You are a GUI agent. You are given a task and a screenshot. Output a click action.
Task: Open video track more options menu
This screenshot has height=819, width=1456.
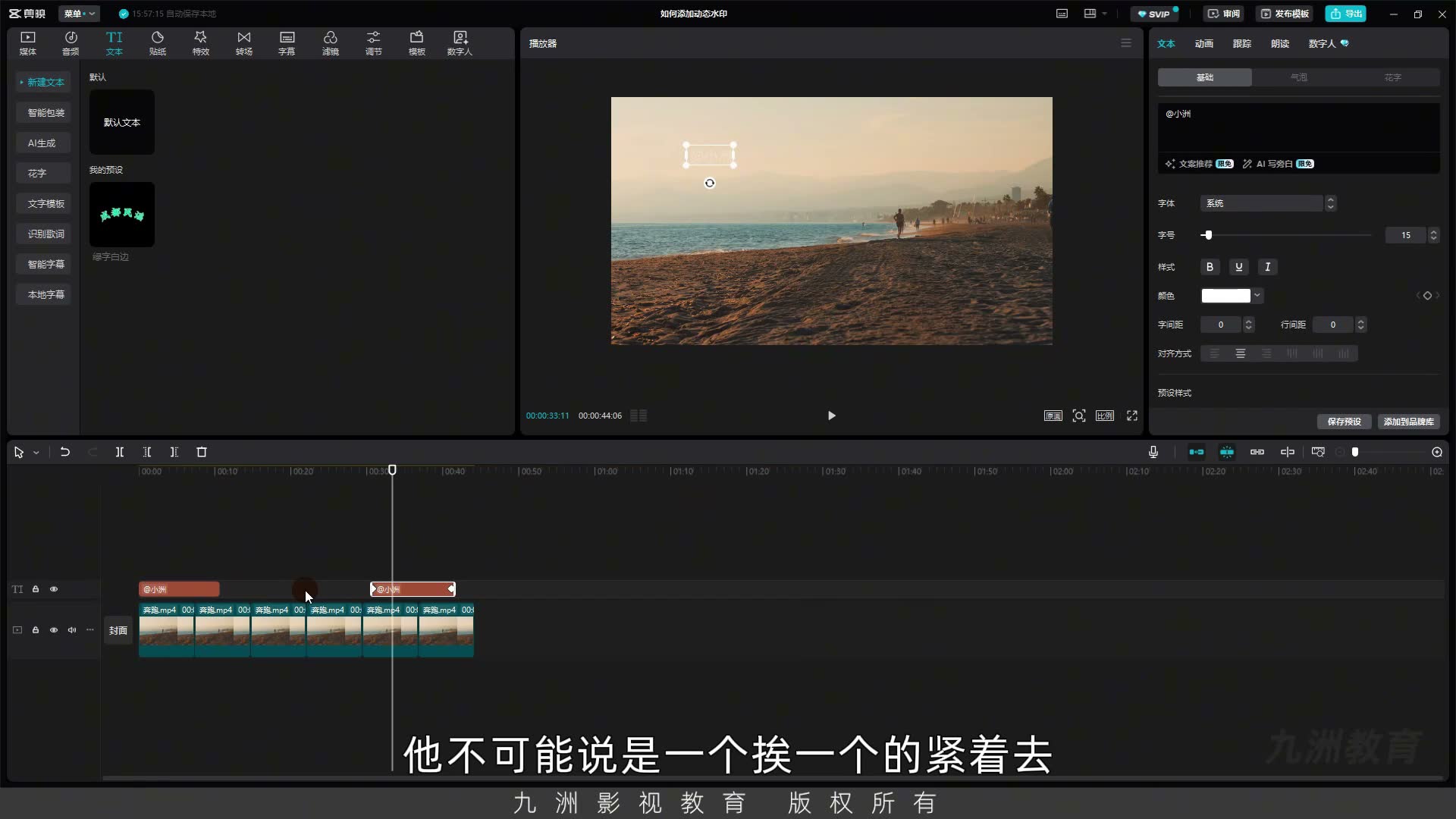point(90,630)
